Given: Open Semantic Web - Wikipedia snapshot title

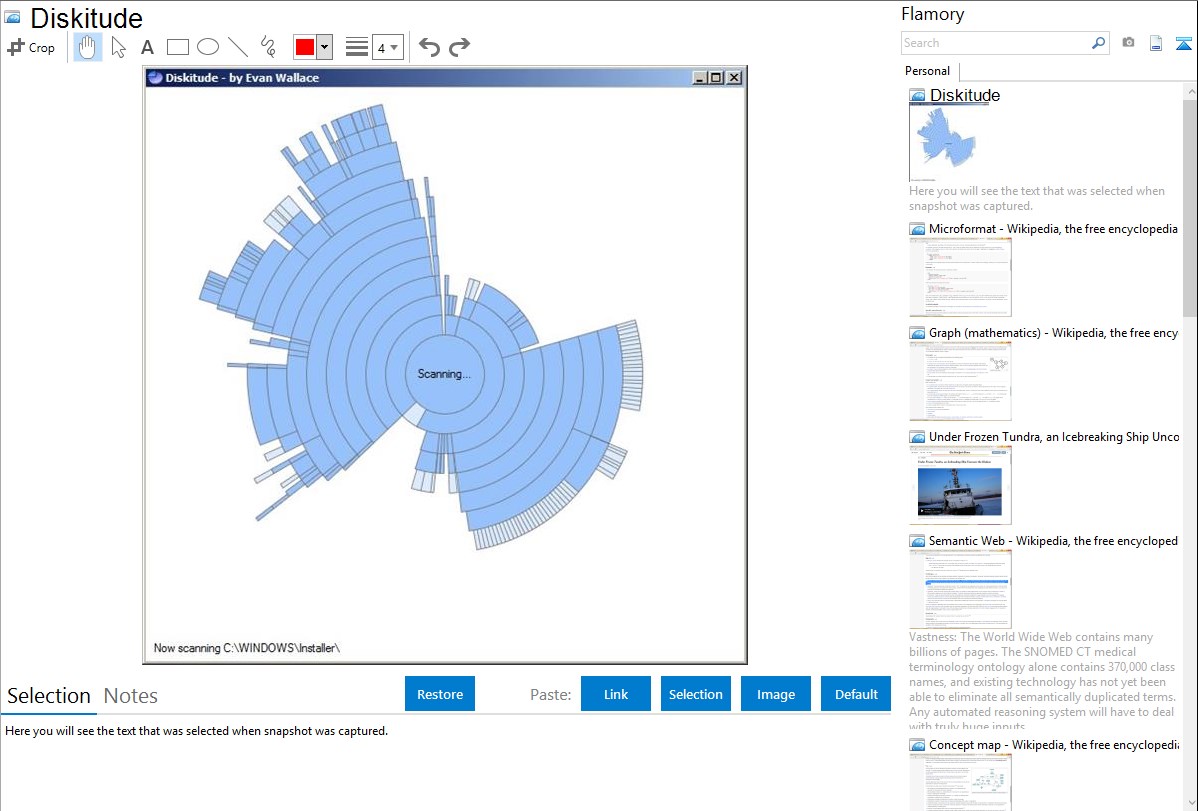Looking at the screenshot, I should tap(1054, 541).
